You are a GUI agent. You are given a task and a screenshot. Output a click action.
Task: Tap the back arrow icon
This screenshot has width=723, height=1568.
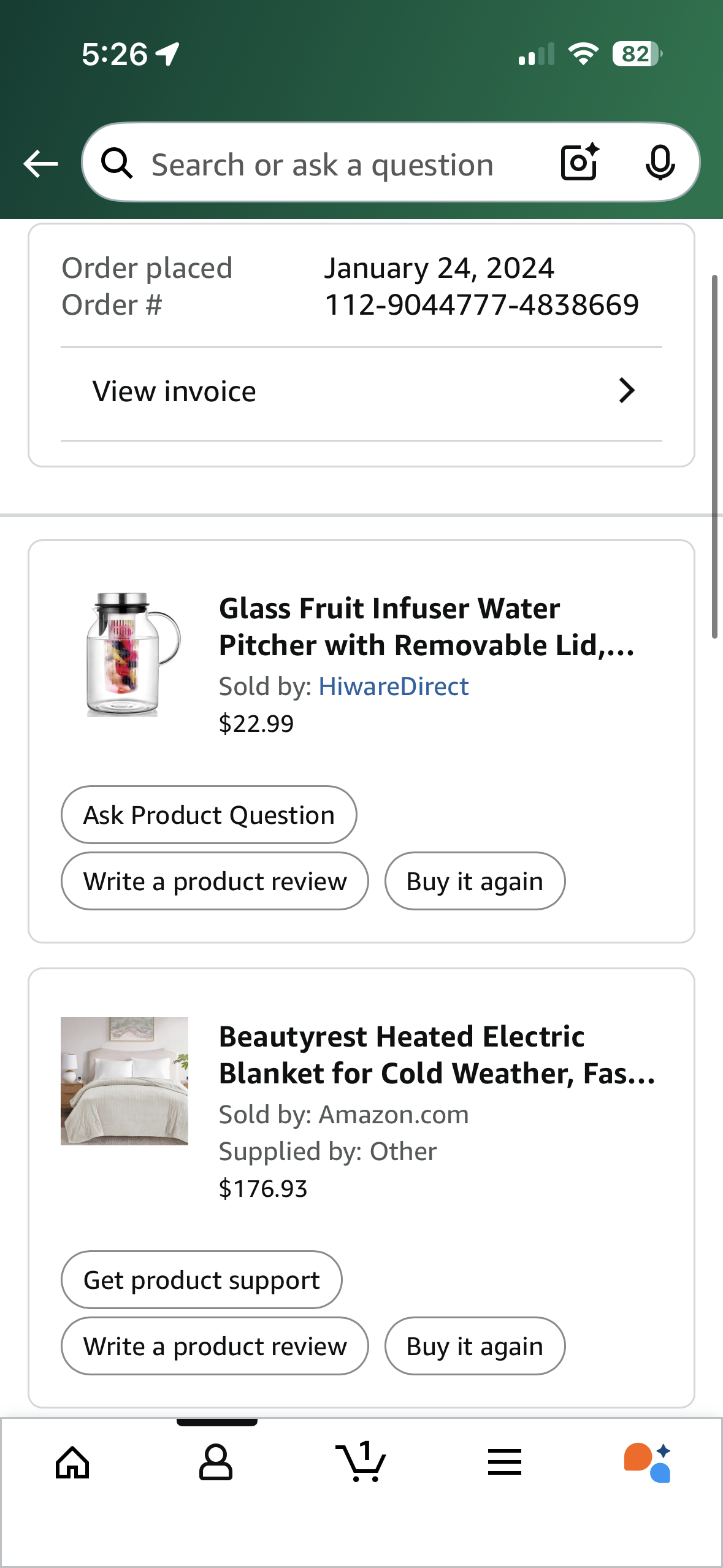[40, 164]
